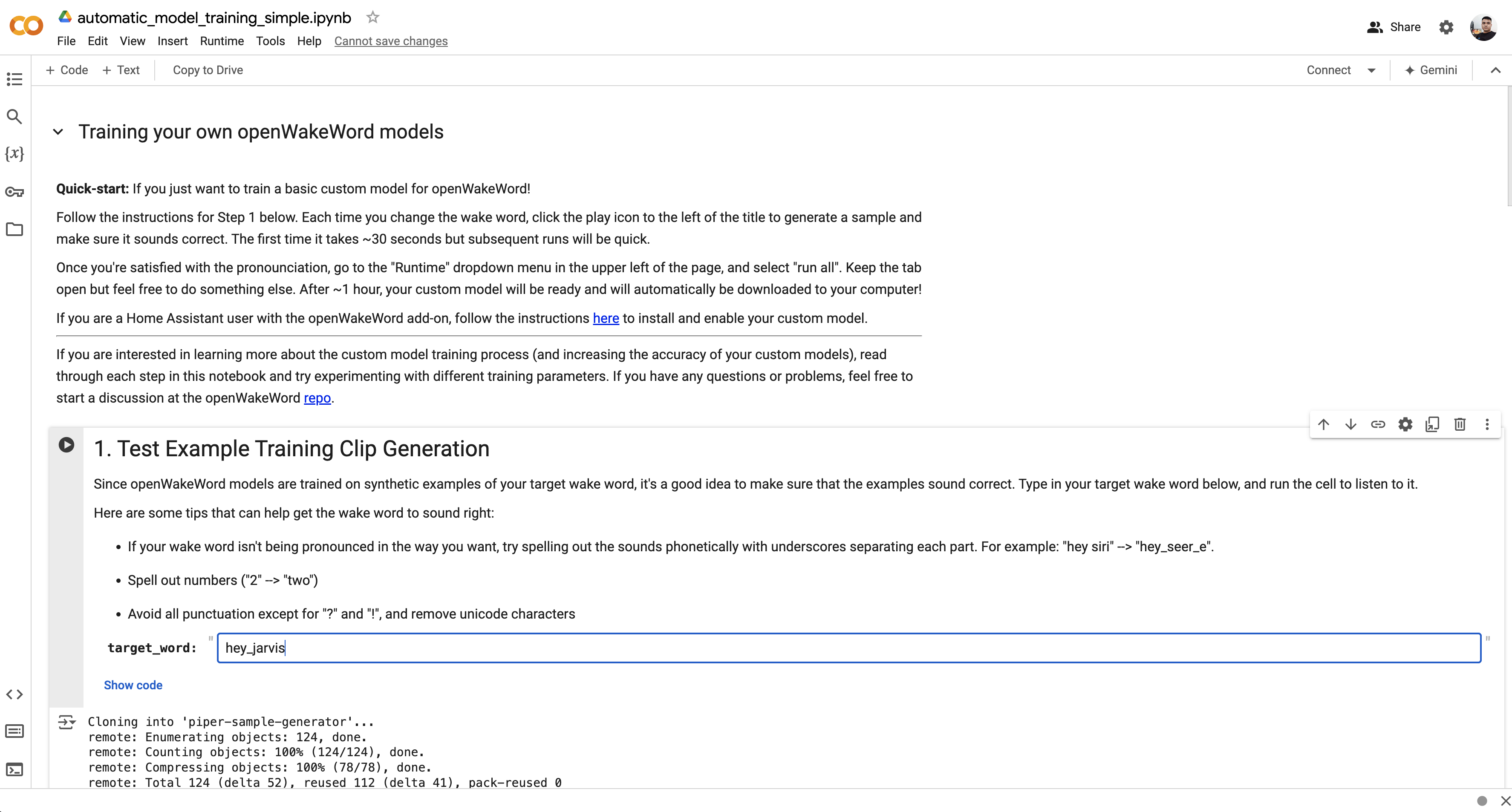This screenshot has width=1512, height=812.
Task: Open the terminal panel icon
Action: coord(14,769)
